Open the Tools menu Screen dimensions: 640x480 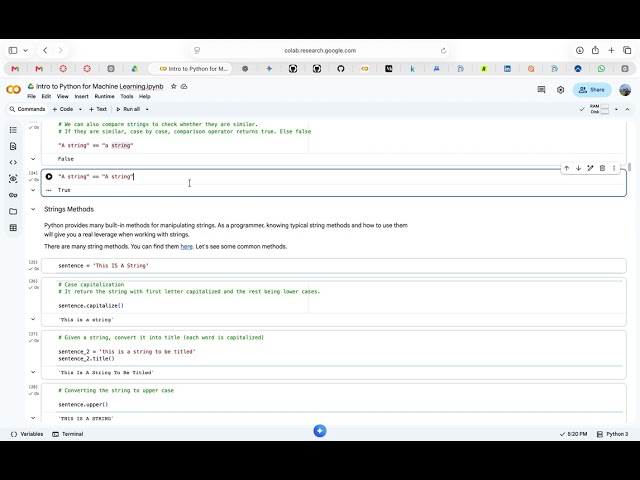127,96
